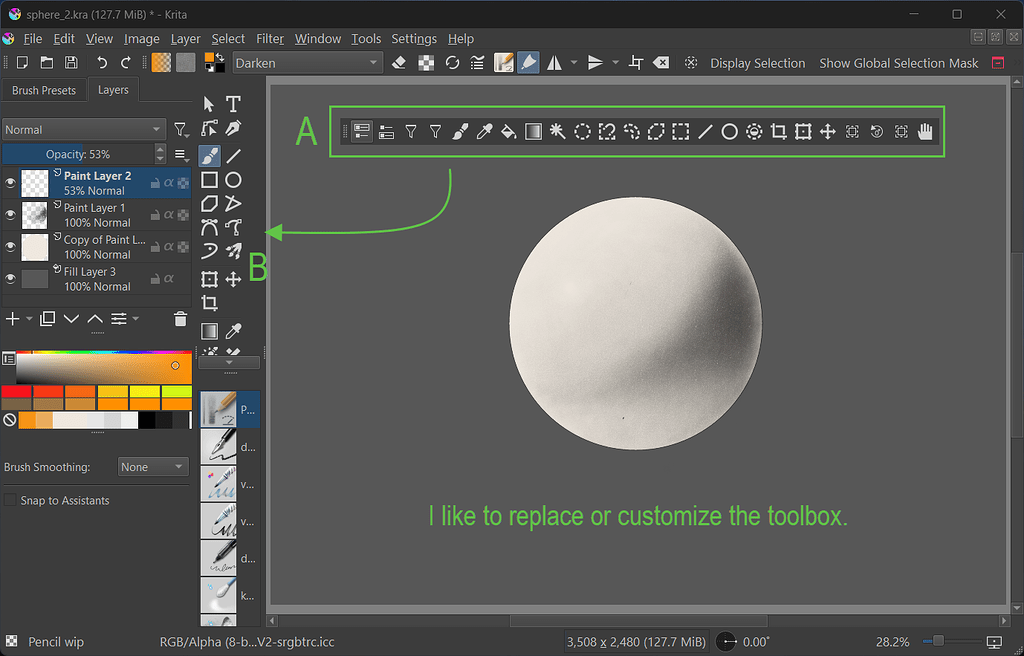
Task: Switch to the Brush Presets tab
Action: (44, 90)
